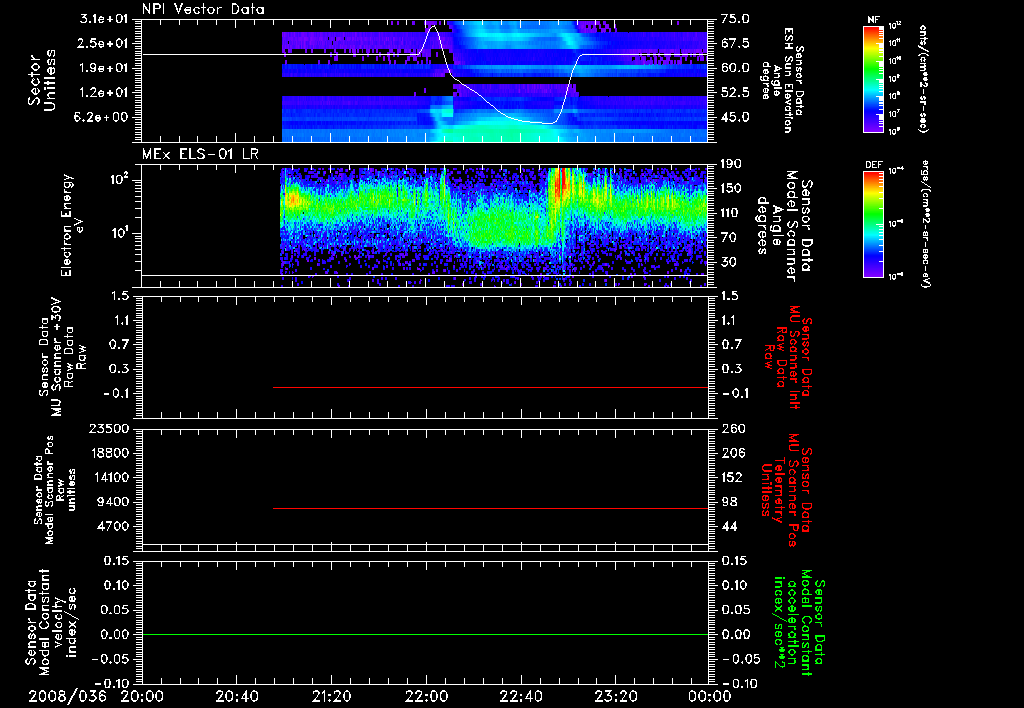Click the 98 telemetry tick label
The width and height of the screenshot is (1024, 708).
pyautogui.click(x=729, y=502)
